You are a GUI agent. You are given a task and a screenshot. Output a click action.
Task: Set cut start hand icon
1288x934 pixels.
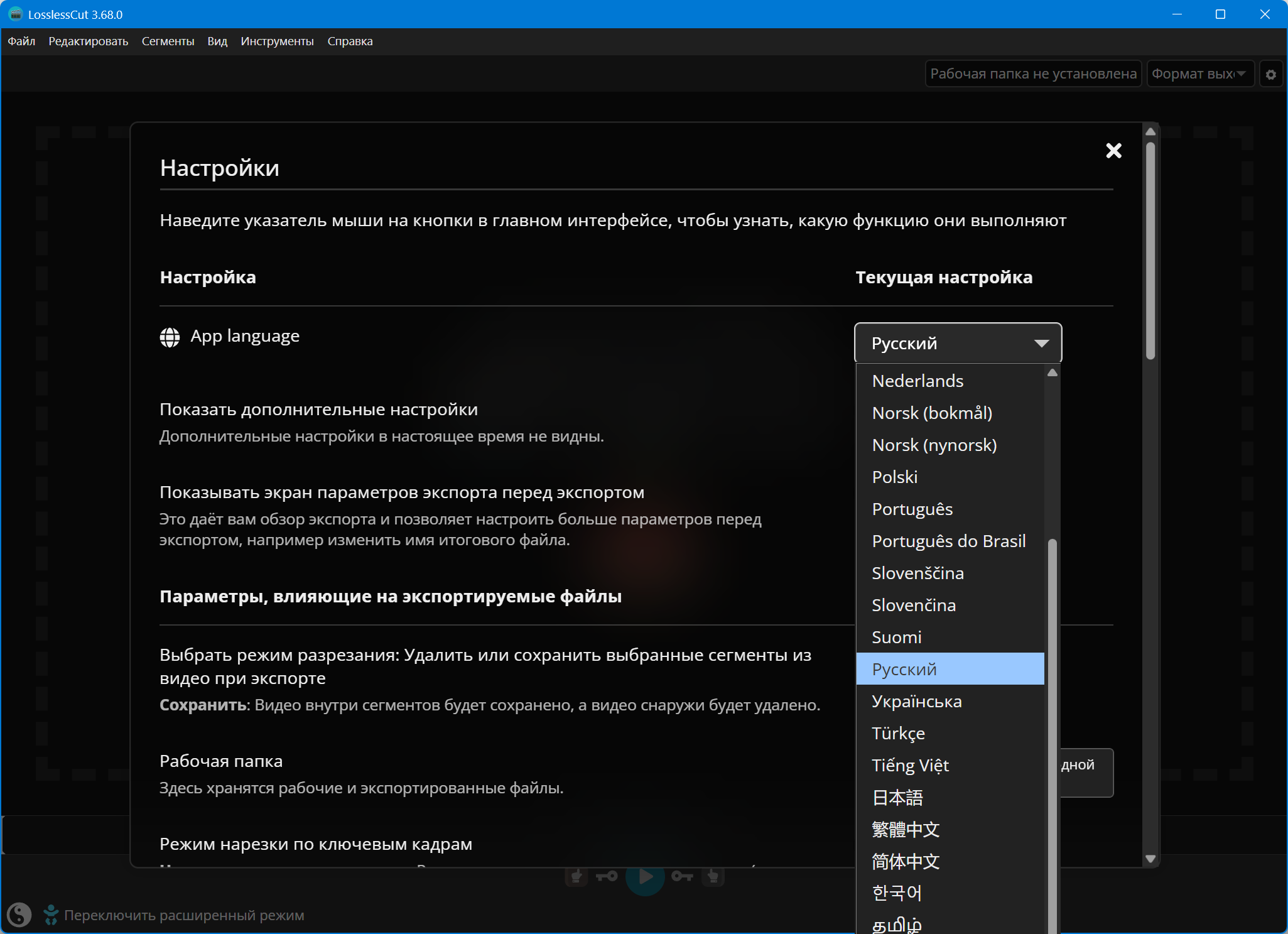click(x=576, y=876)
